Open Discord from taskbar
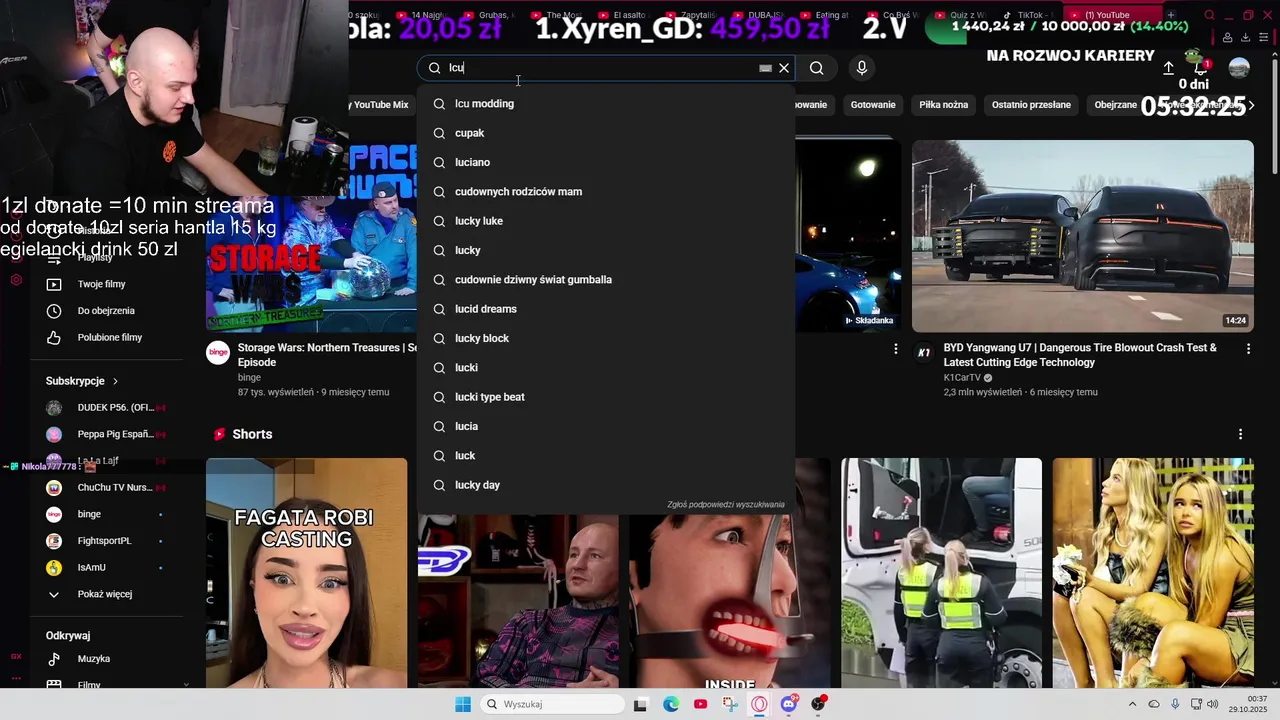 [789, 704]
